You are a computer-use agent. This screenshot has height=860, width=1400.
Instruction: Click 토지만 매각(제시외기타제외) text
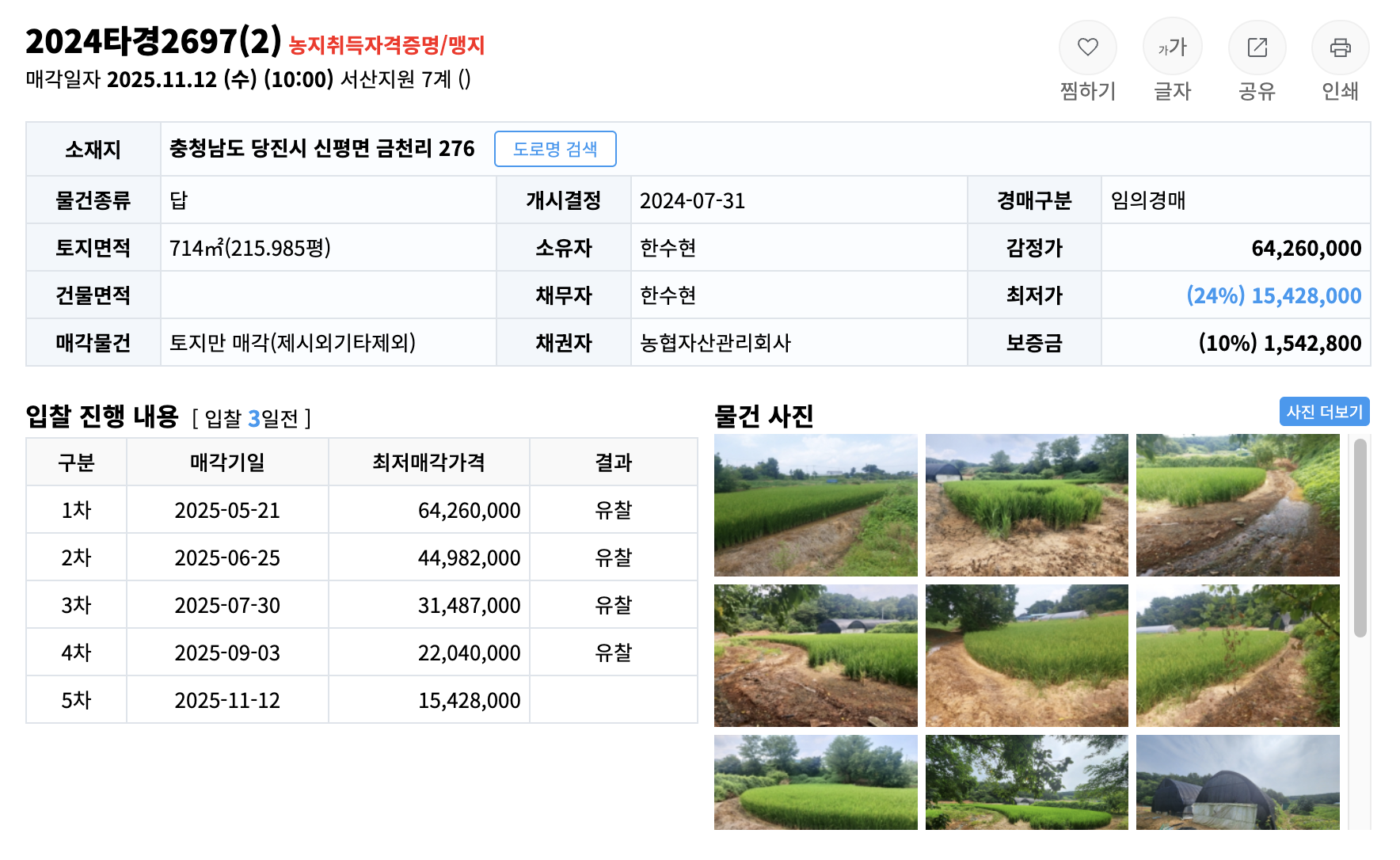tap(293, 343)
